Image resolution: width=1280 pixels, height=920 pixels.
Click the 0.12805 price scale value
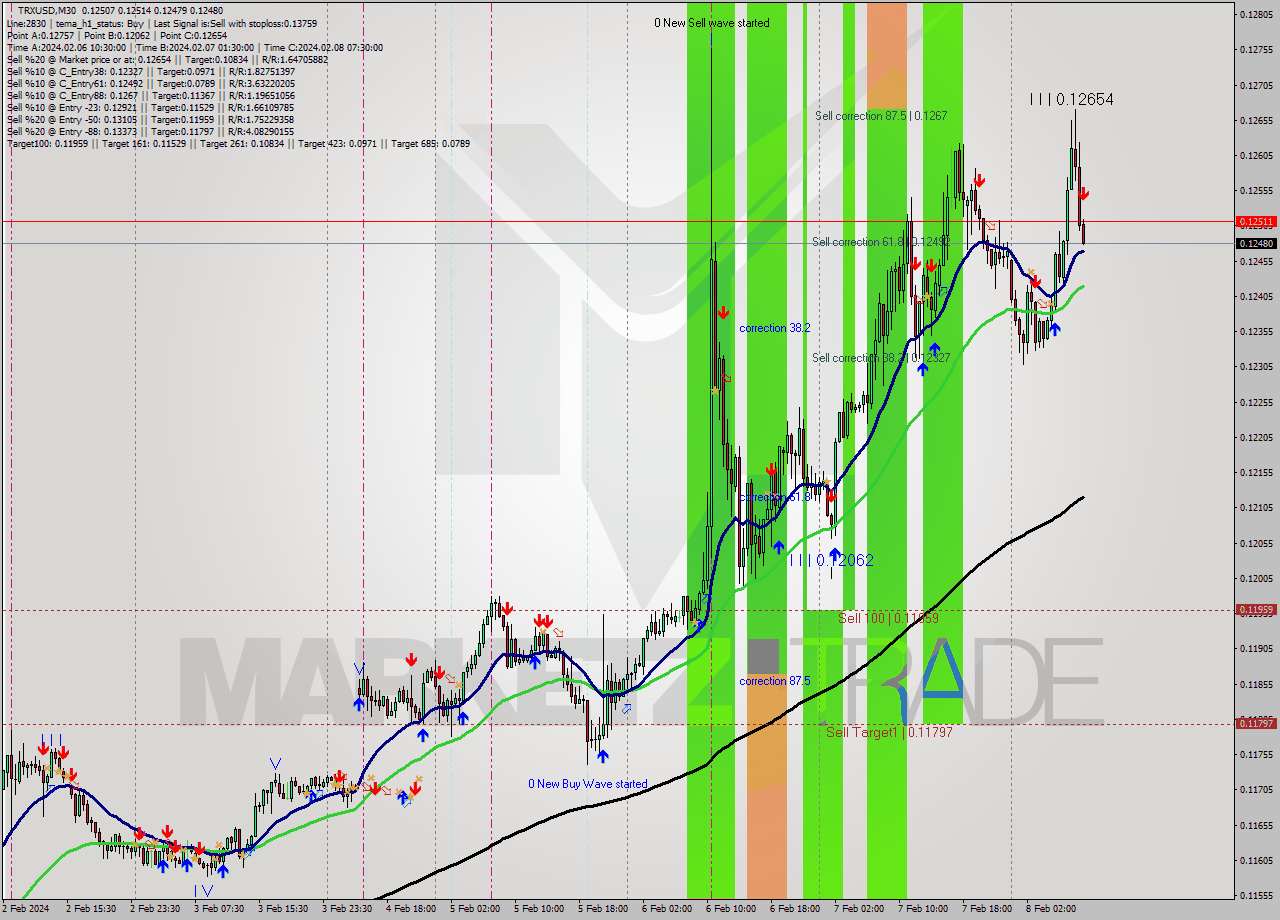click(1256, 14)
